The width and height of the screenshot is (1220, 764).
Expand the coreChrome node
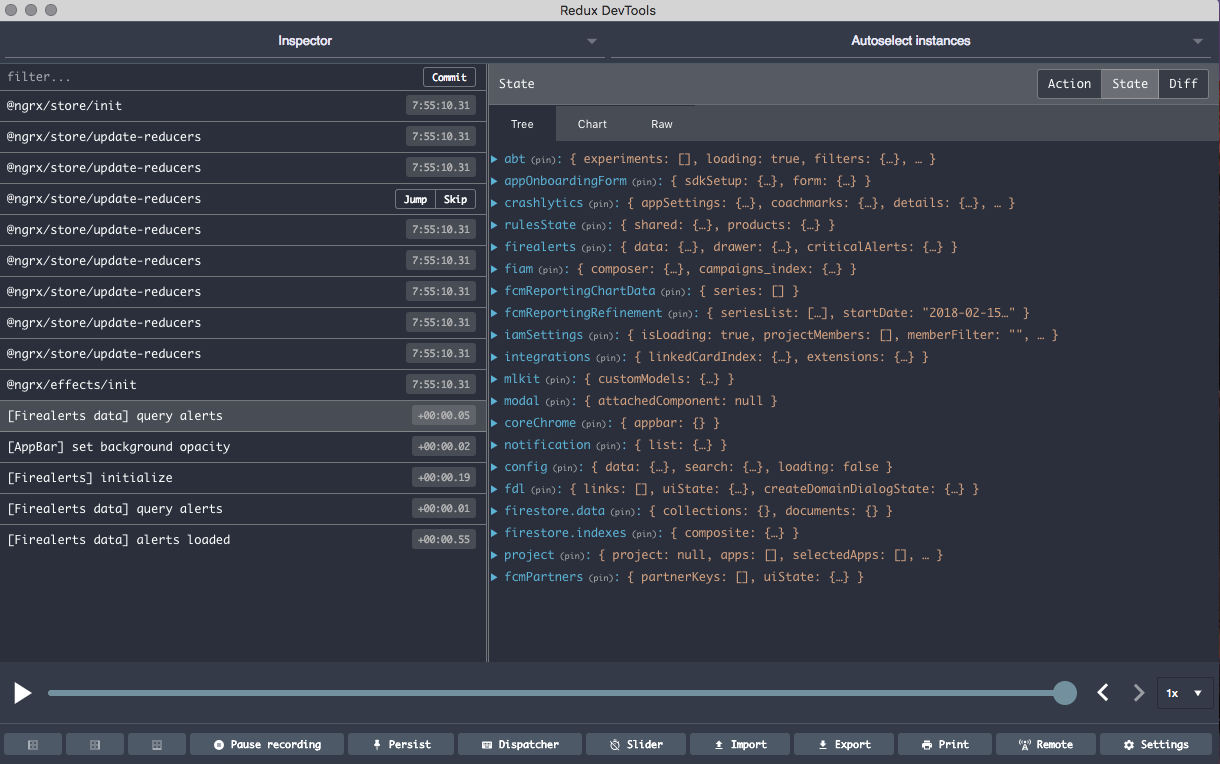pos(495,423)
